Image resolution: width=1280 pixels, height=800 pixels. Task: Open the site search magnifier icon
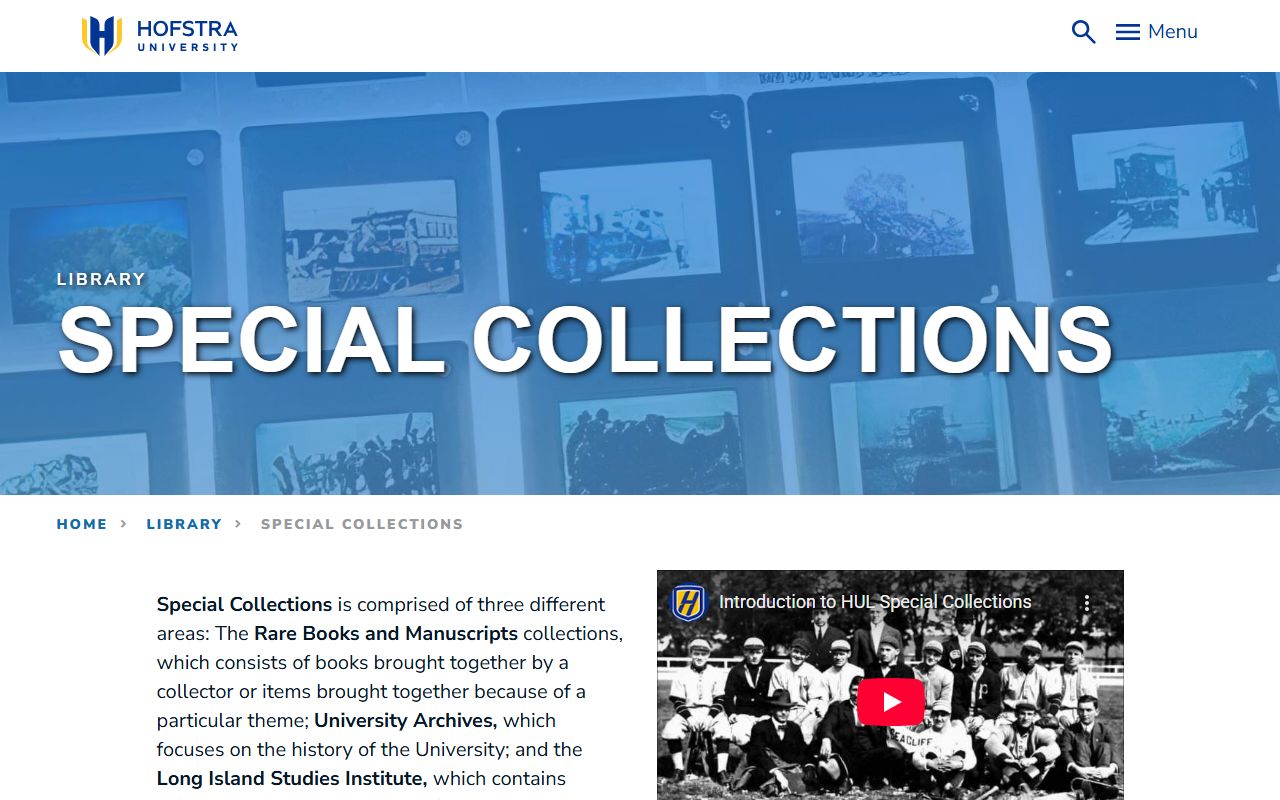[1083, 32]
